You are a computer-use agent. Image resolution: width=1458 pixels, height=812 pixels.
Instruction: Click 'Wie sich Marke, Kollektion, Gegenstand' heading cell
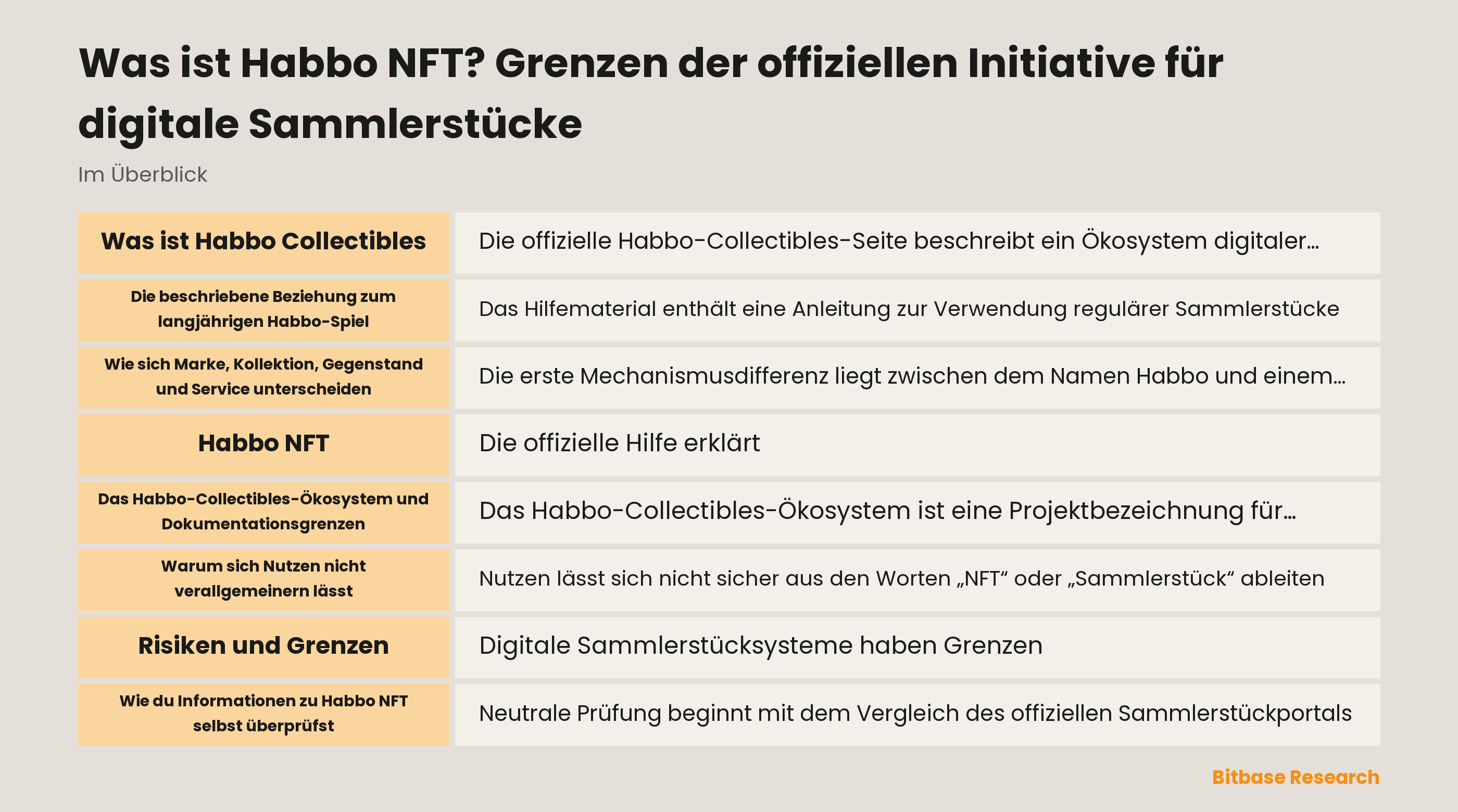tap(263, 377)
